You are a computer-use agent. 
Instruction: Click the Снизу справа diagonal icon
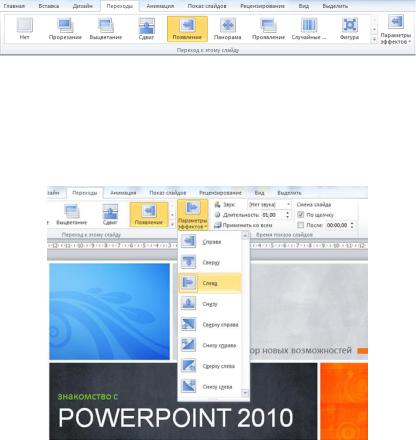click(x=188, y=345)
